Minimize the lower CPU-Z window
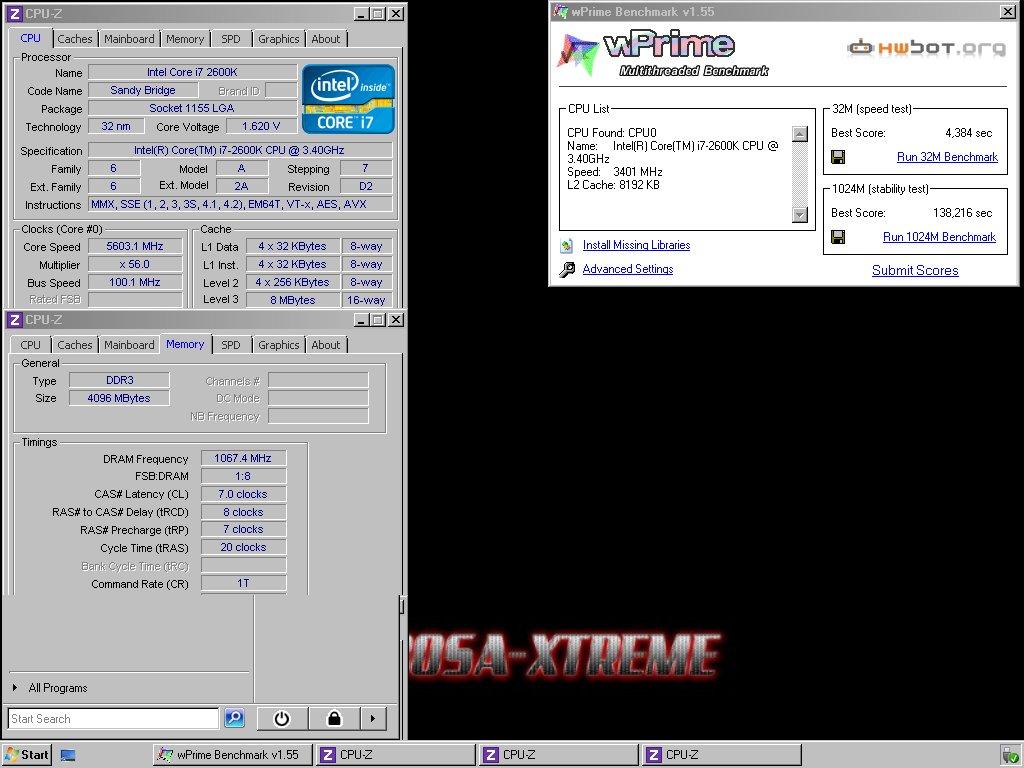The height and width of the screenshot is (768, 1024). coord(362,320)
